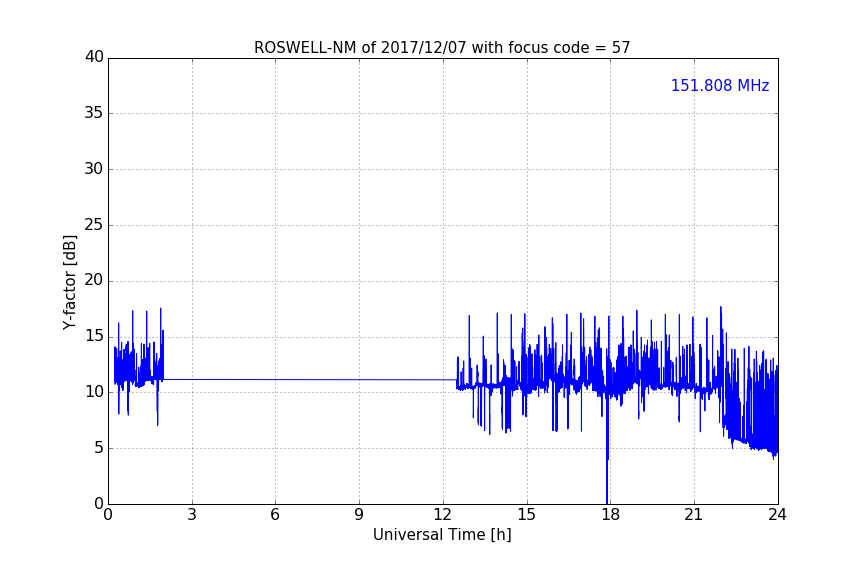Click the plot title 'ROSWELL-NM of 2017/12/07 with focus code = 57'

tap(442, 48)
